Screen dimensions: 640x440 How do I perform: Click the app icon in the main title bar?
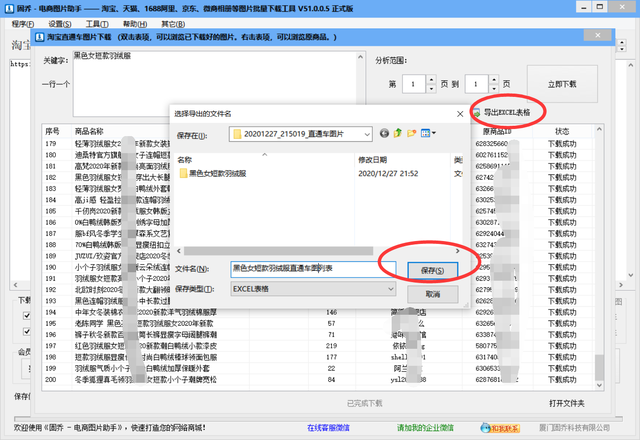point(9,8)
